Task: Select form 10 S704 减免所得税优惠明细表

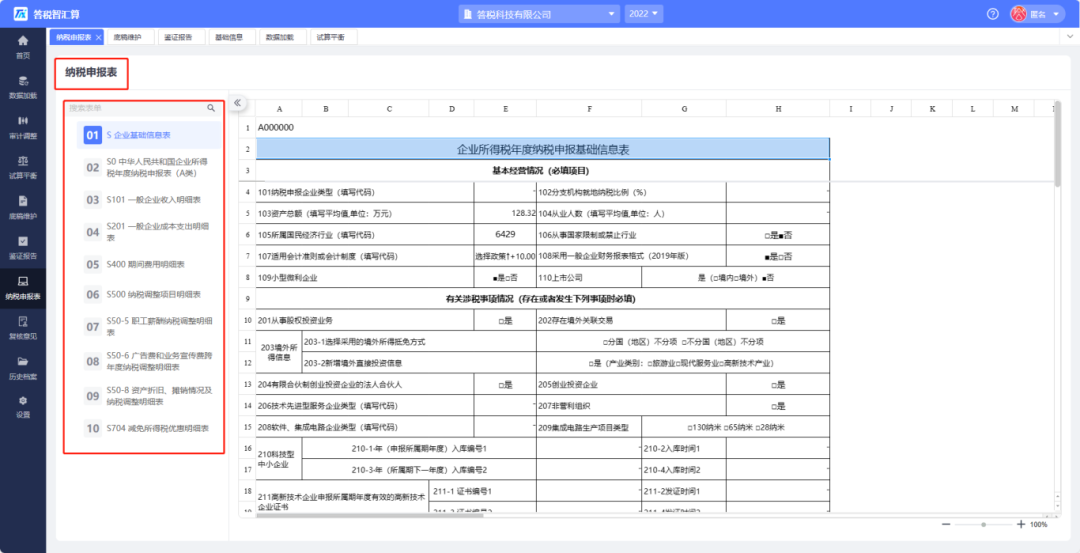Action: coord(149,428)
